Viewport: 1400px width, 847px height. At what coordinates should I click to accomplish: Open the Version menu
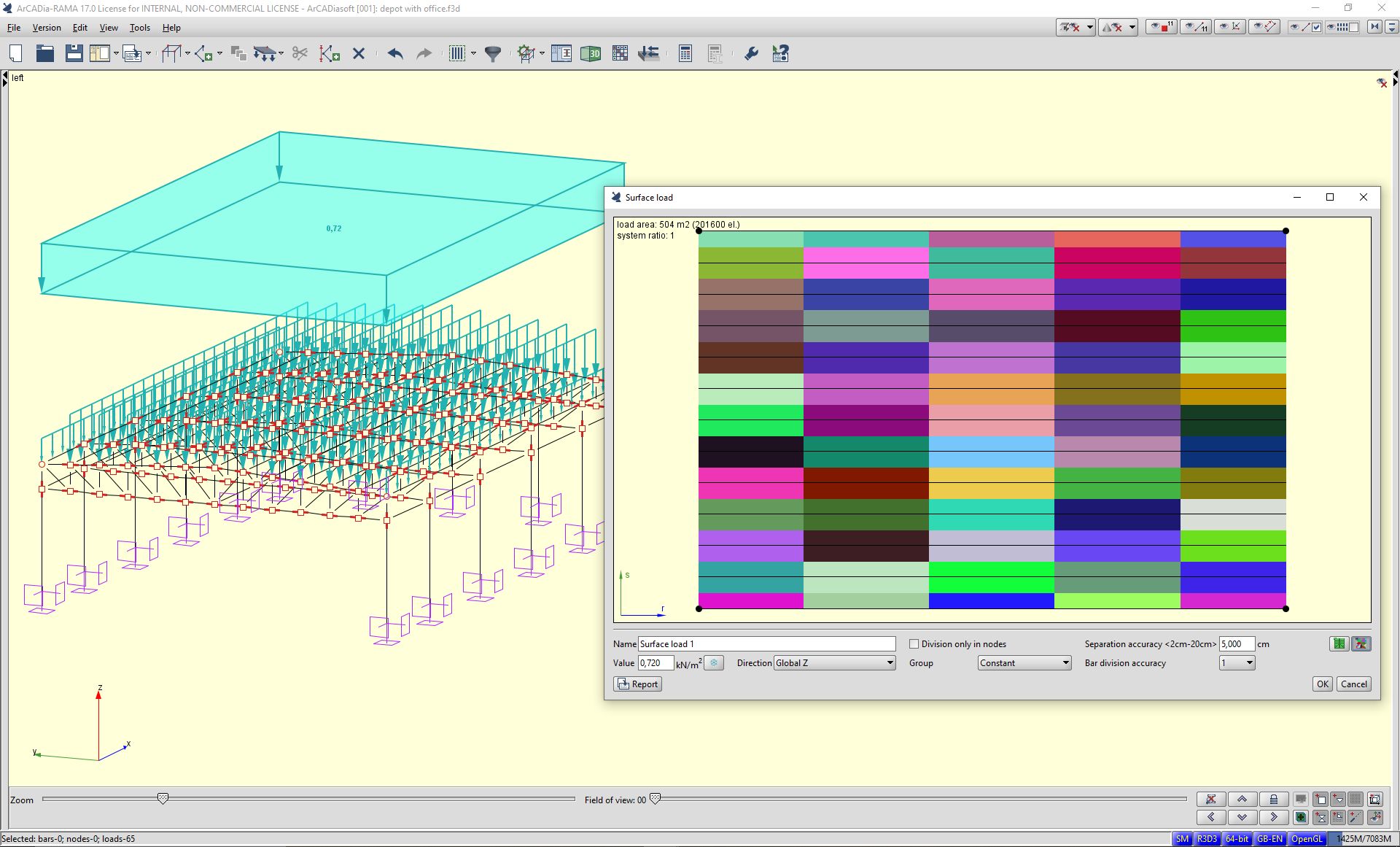(x=47, y=28)
